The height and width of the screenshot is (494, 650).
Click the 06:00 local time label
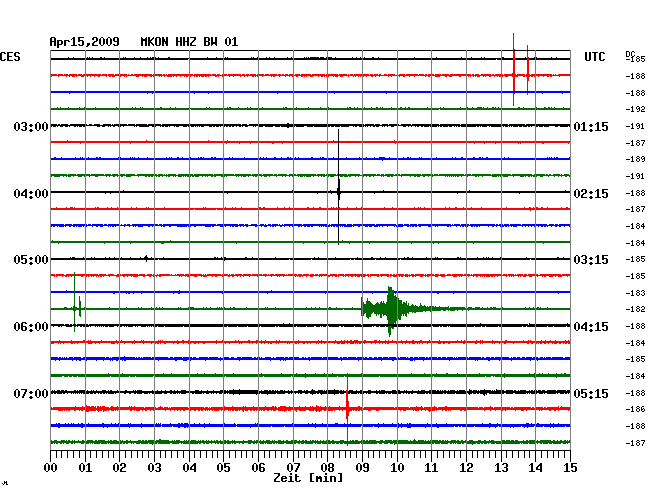click(31, 327)
